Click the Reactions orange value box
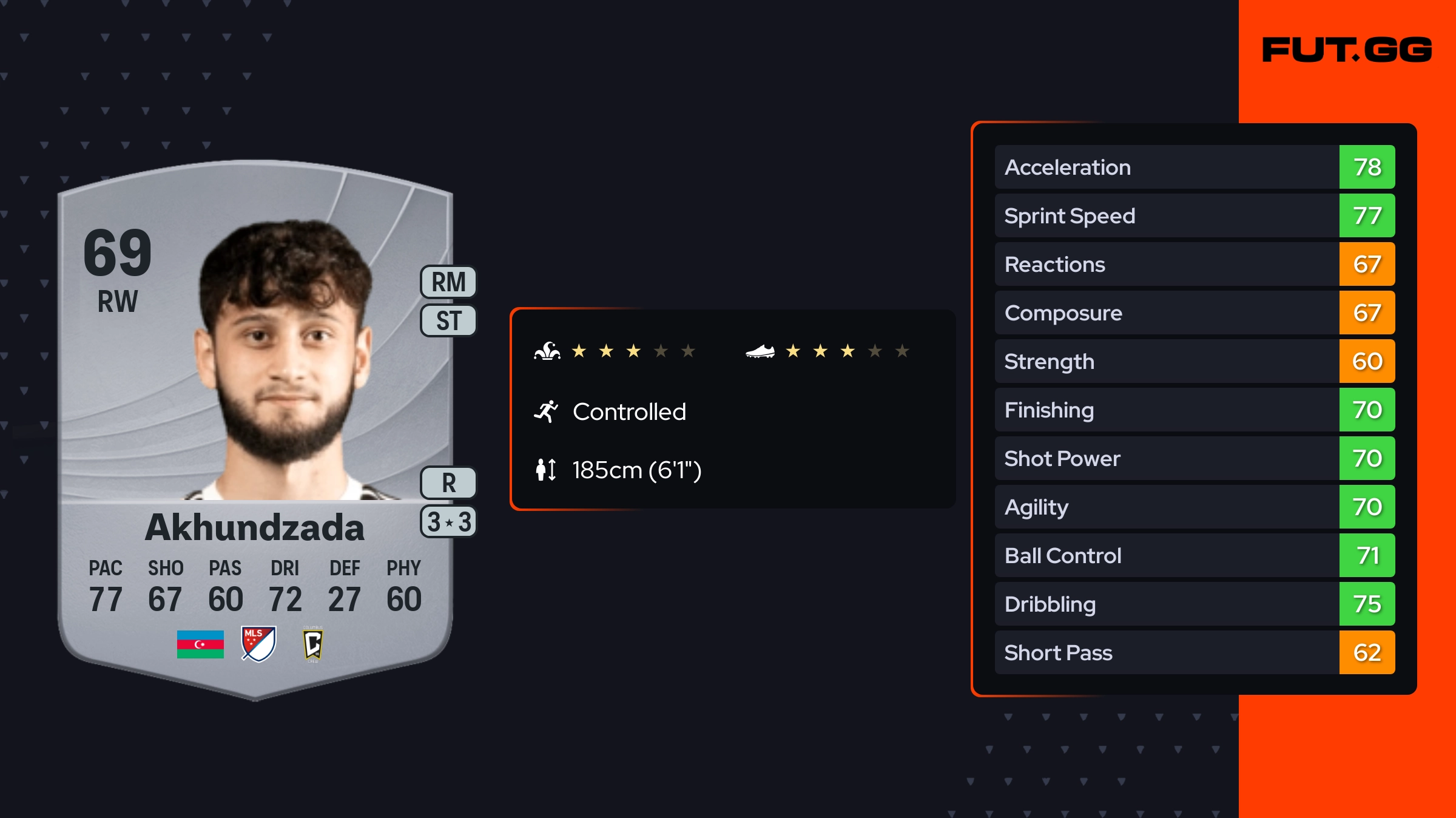This screenshot has width=1456, height=818. [x=1367, y=264]
